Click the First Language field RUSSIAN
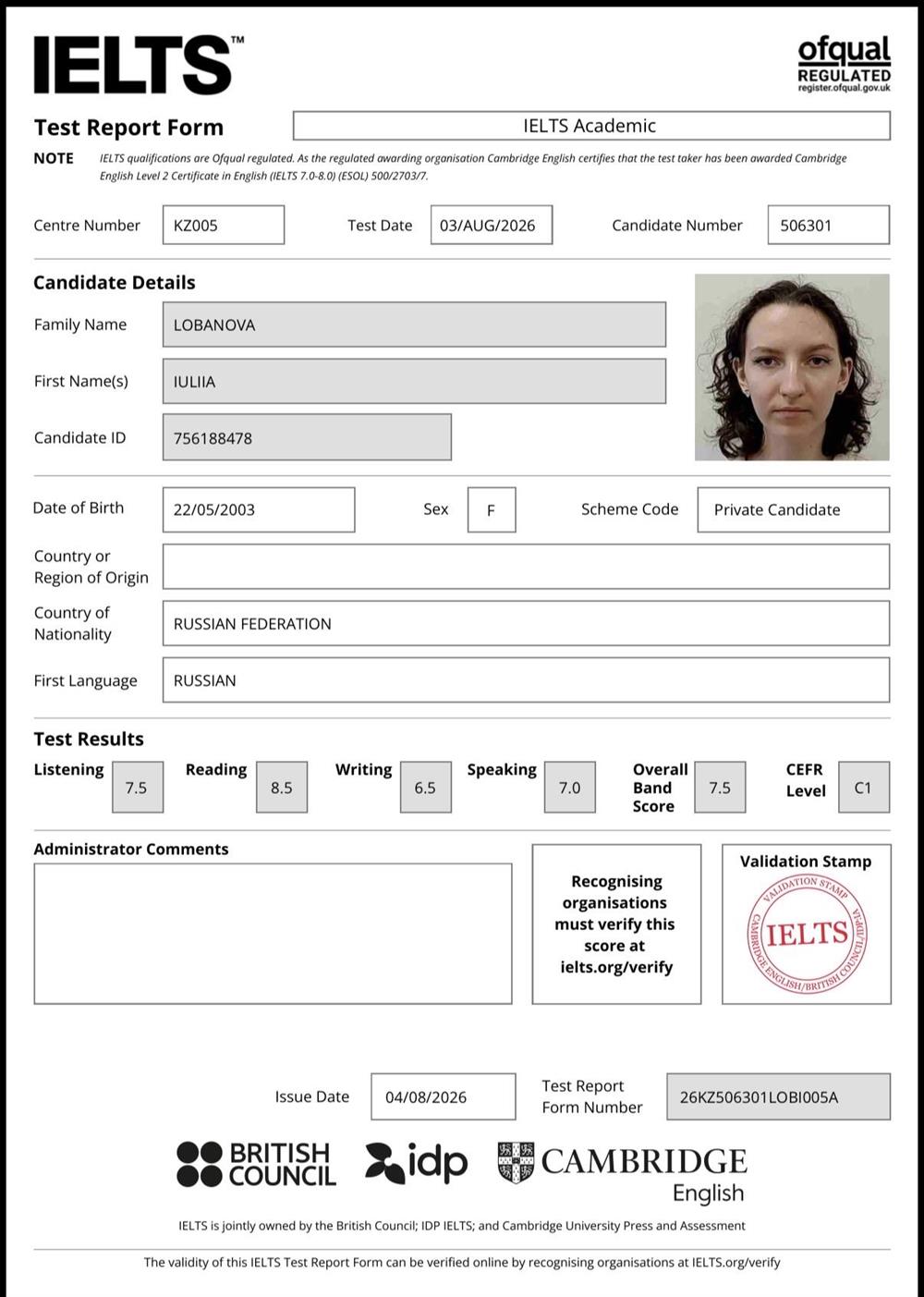The width and height of the screenshot is (924, 1297). pyautogui.click(x=526, y=679)
